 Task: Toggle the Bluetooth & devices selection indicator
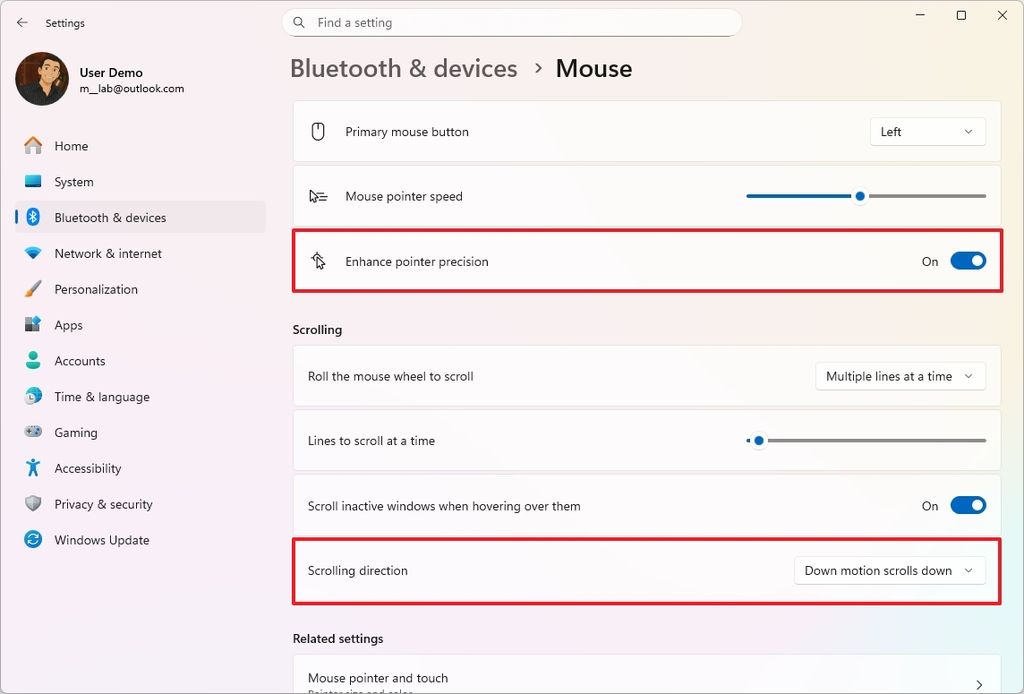pos(17,217)
